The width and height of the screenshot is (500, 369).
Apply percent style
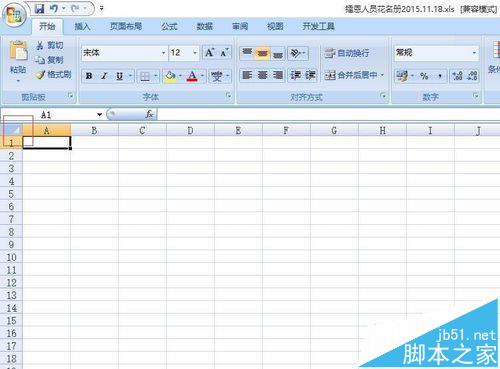tap(424, 76)
